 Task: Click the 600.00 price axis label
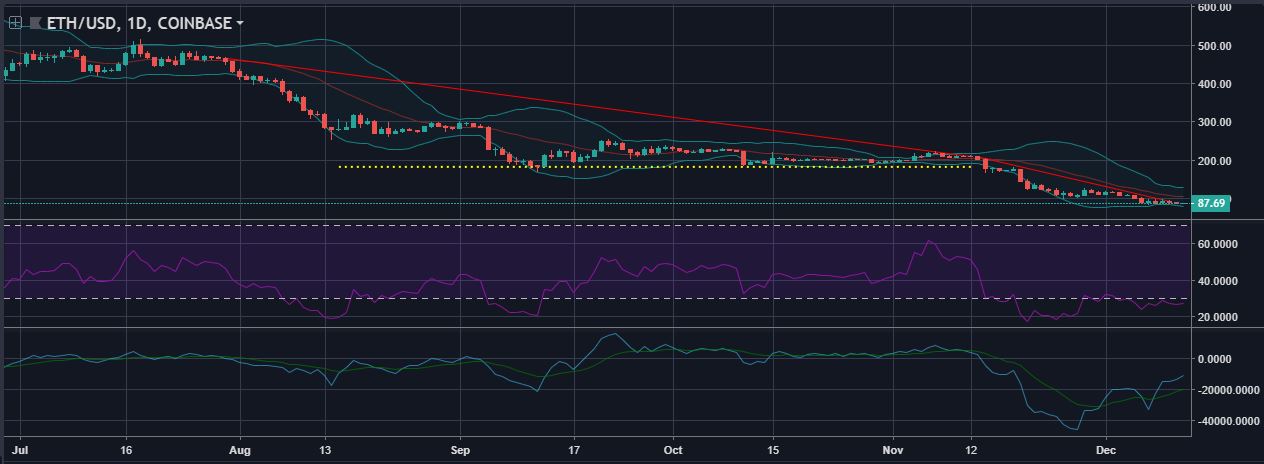pos(1214,7)
